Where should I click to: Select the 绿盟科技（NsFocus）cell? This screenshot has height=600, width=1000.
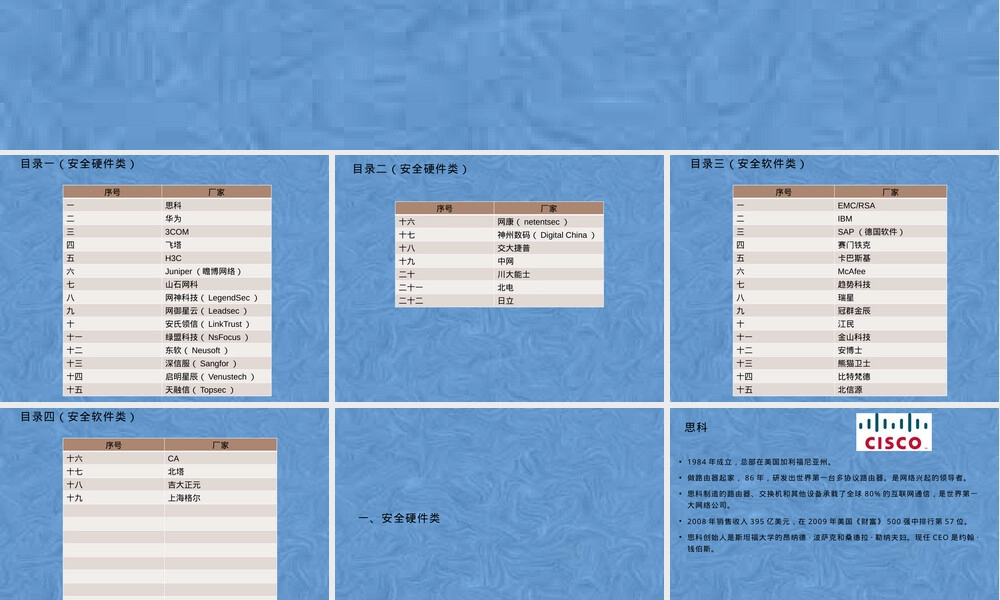[x=216, y=337]
